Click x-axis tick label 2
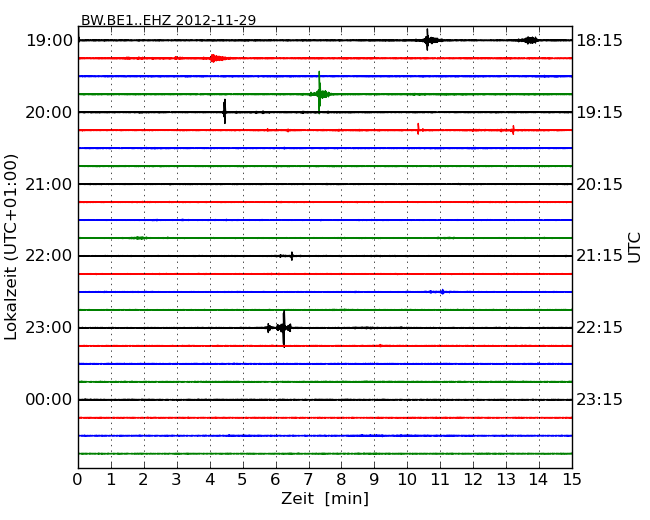Image resolution: width=650 pixels, height=520 pixels. [143, 479]
